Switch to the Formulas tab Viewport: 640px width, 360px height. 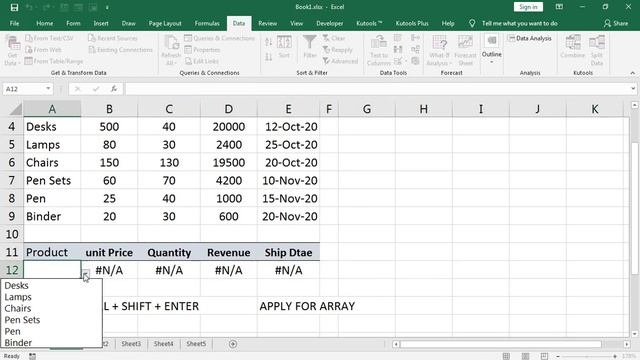pos(207,23)
